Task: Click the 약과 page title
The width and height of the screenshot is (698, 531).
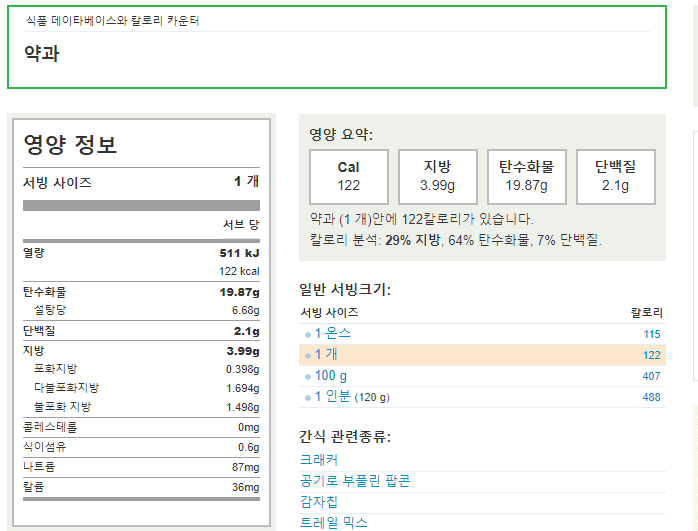Action: coord(42,53)
